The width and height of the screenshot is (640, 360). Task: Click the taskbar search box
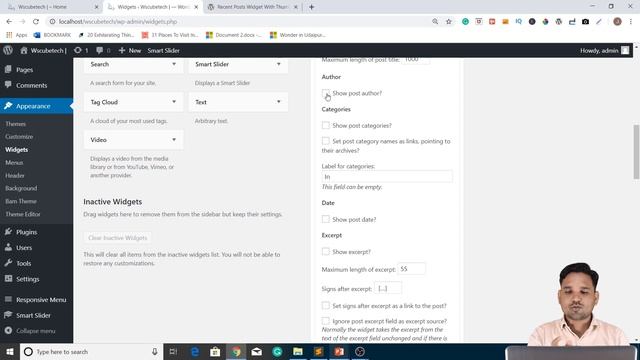91,351
